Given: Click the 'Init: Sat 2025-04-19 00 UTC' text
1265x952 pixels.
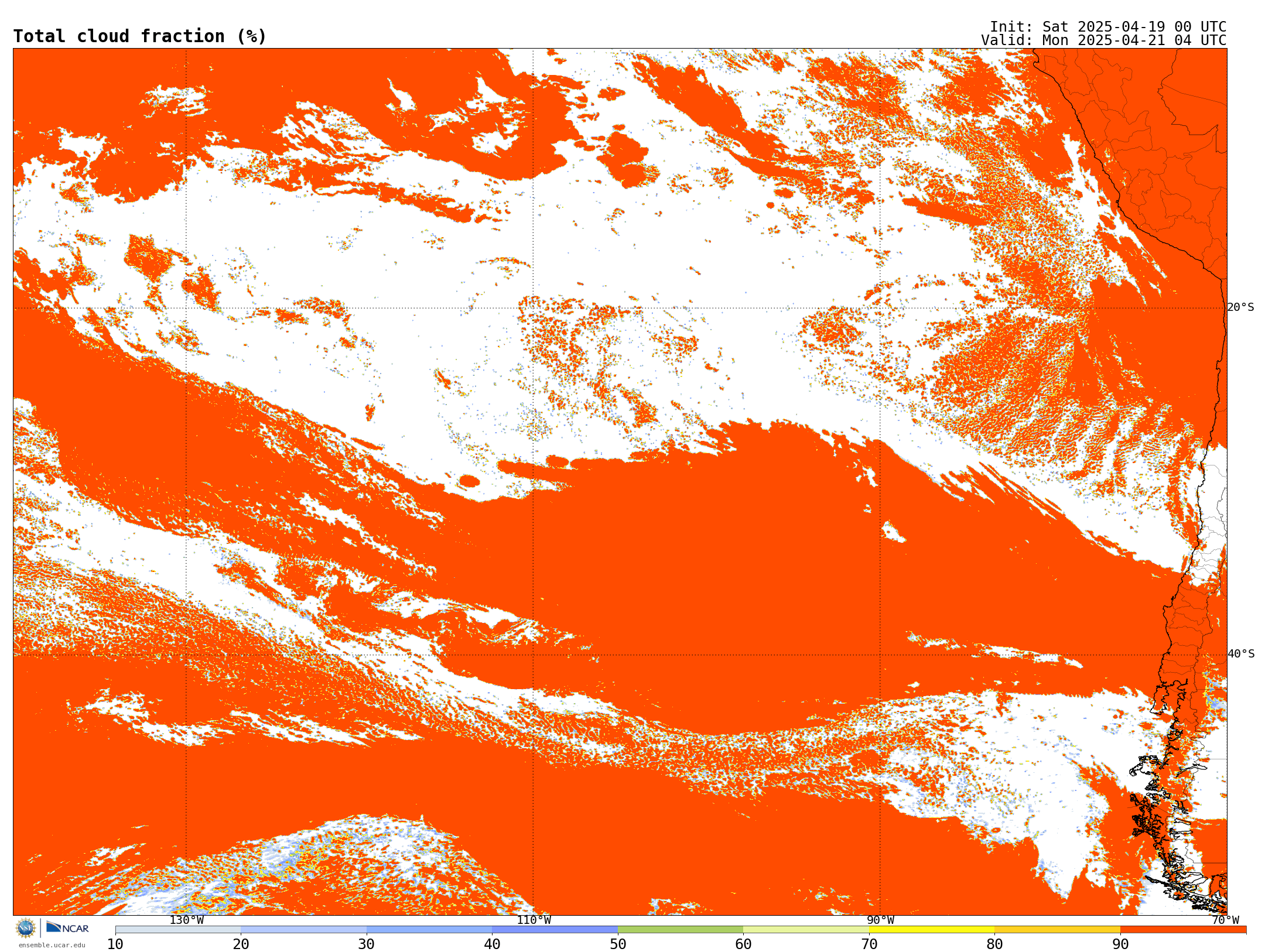Looking at the screenshot, I should tap(1108, 27).
